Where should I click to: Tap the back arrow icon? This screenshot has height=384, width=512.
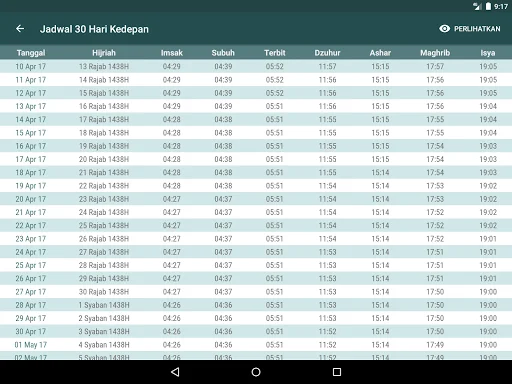point(20,29)
